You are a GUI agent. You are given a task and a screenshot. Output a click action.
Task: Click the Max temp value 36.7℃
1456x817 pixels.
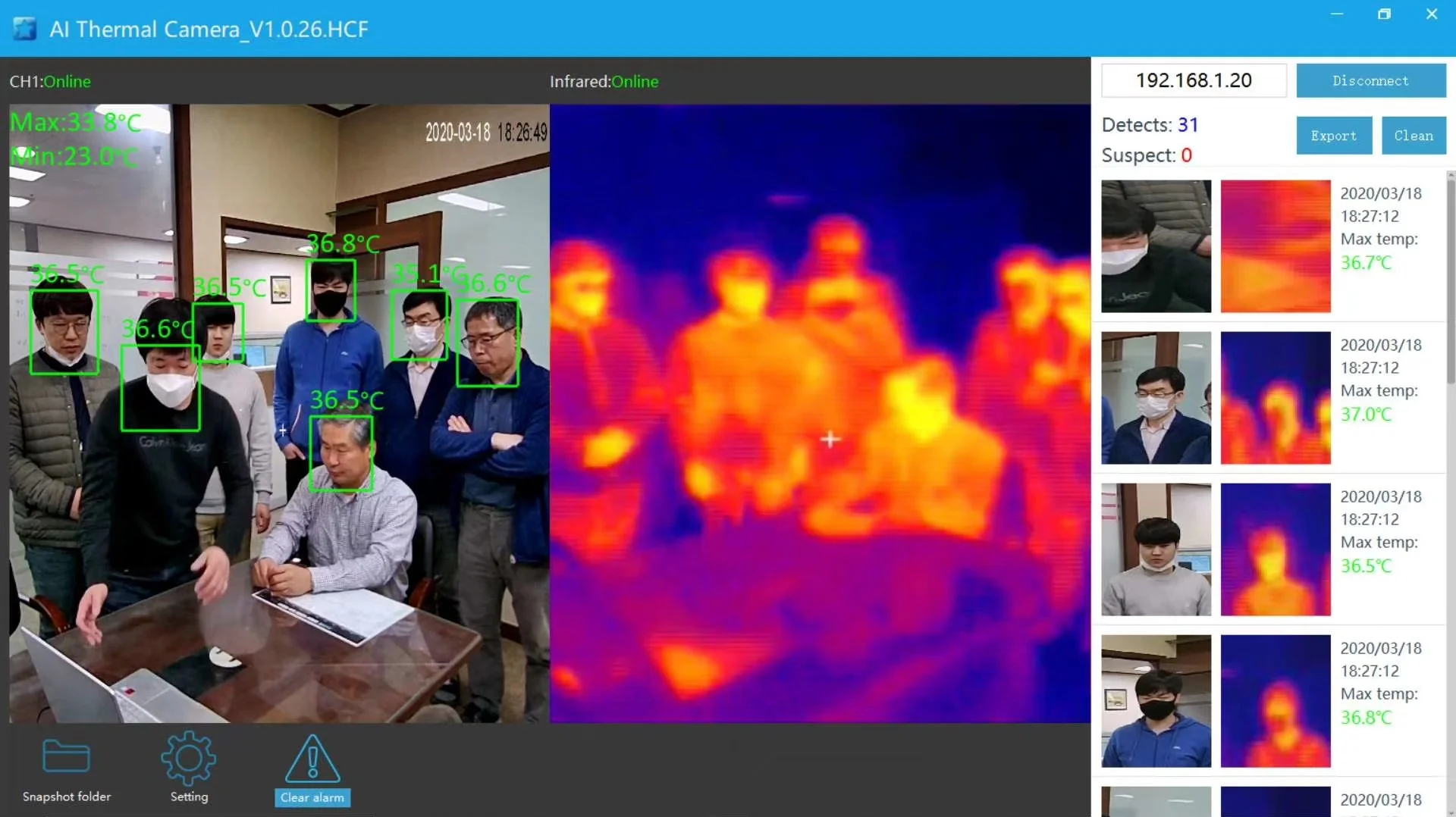click(x=1366, y=263)
